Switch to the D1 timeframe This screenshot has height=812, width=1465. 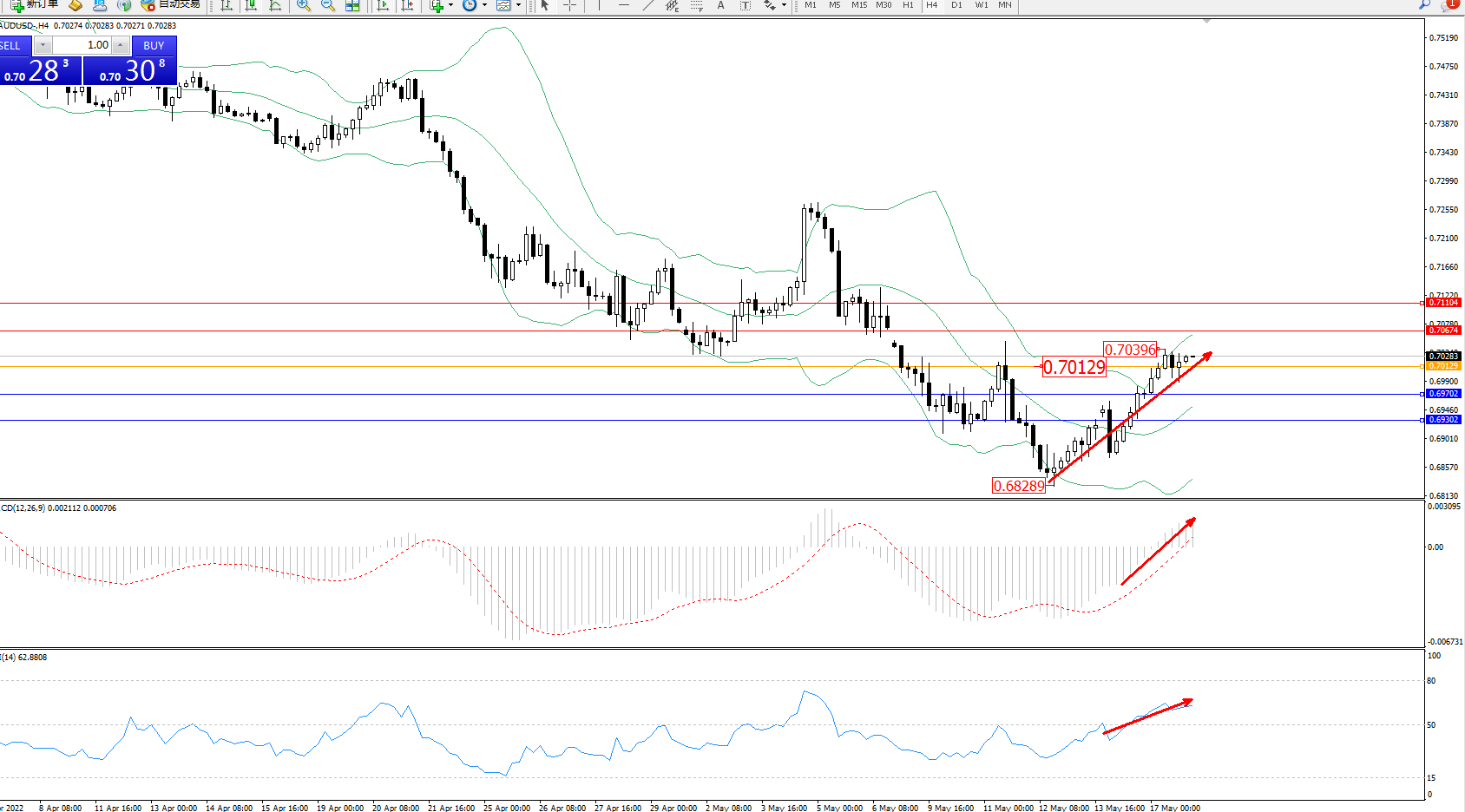point(956,5)
